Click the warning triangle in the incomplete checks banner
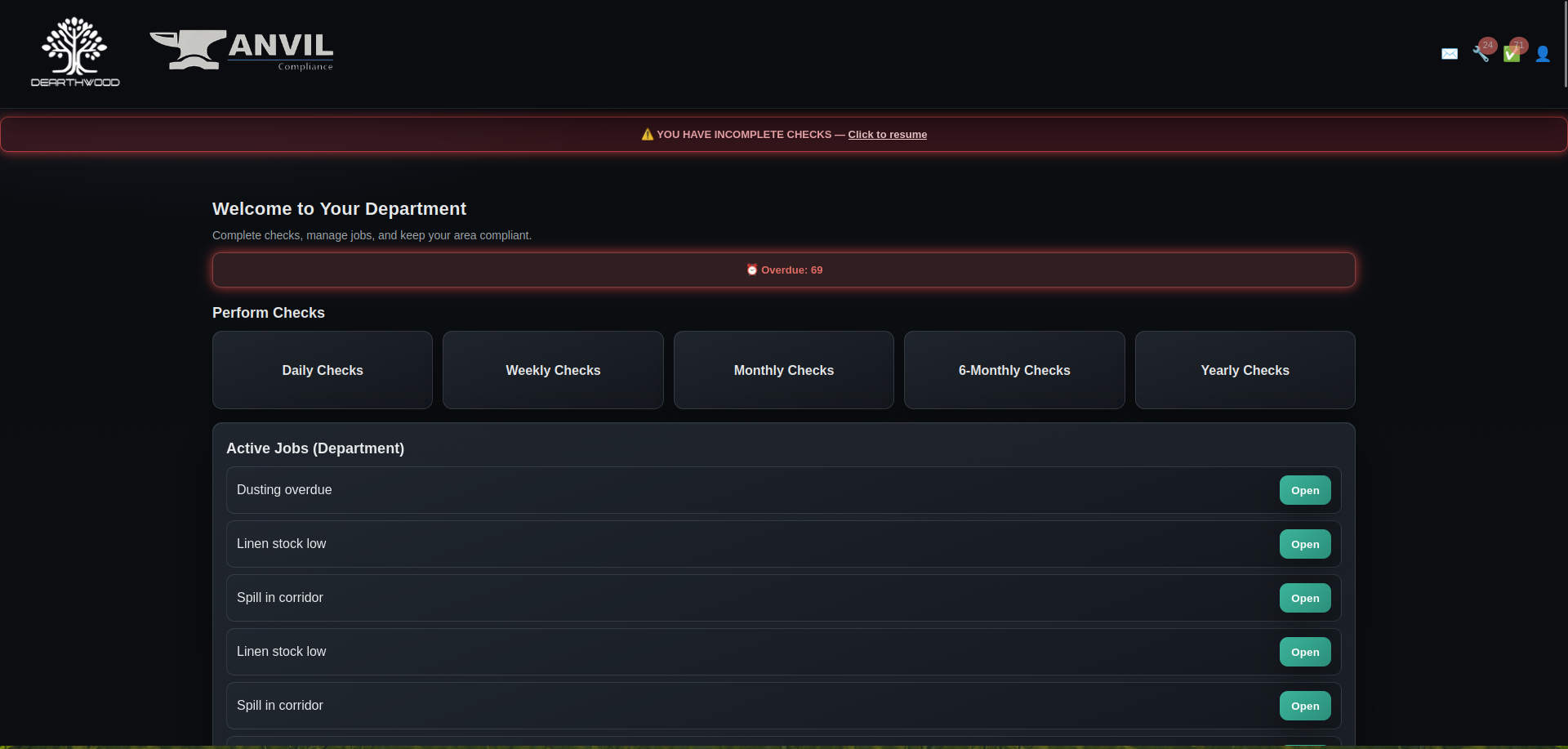The height and width of the screenshot is (749, 1568). 647,135
